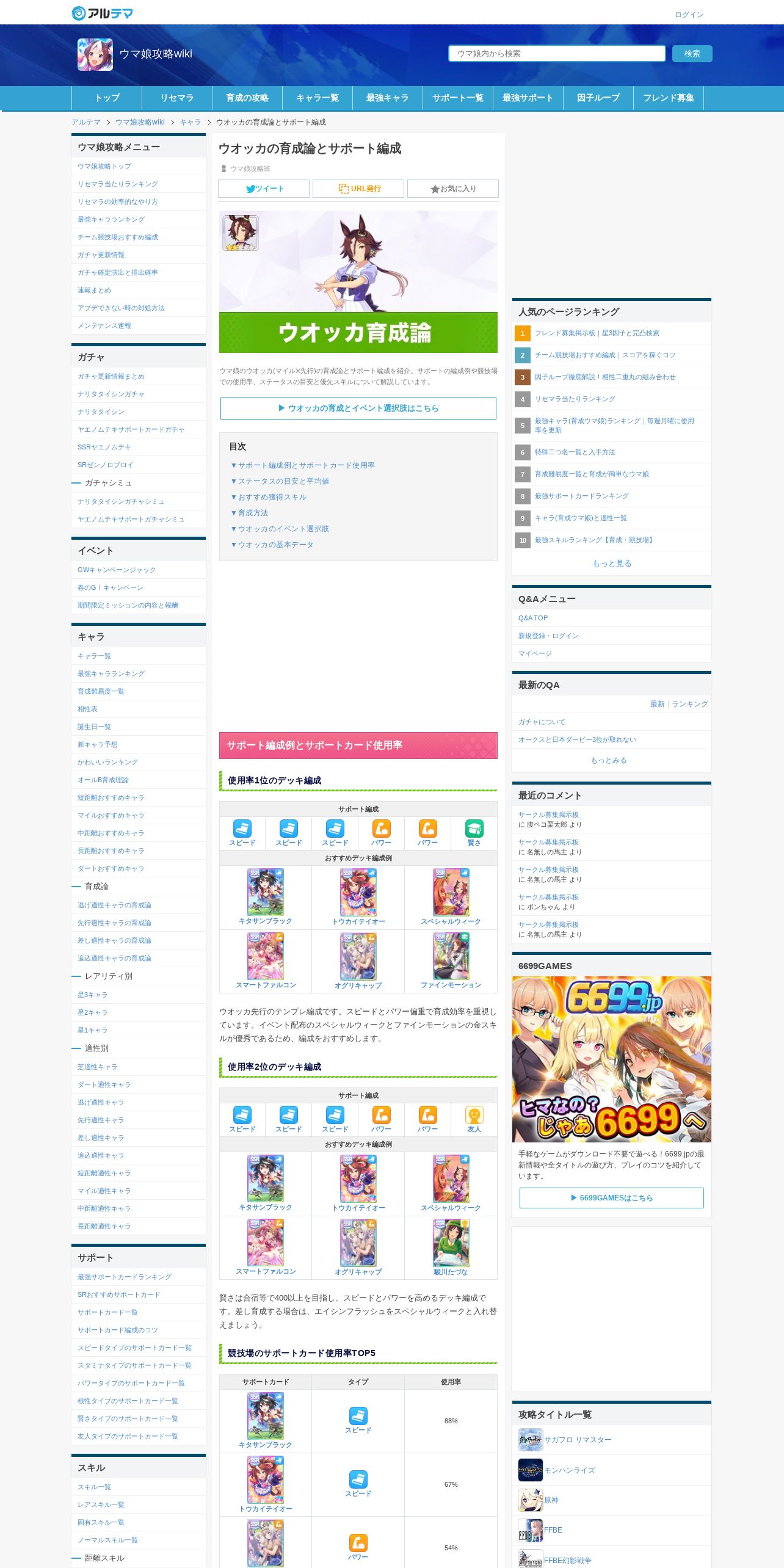
Task: Open the ウマ娘攻略wiki character icon
Action: (95, 54)
